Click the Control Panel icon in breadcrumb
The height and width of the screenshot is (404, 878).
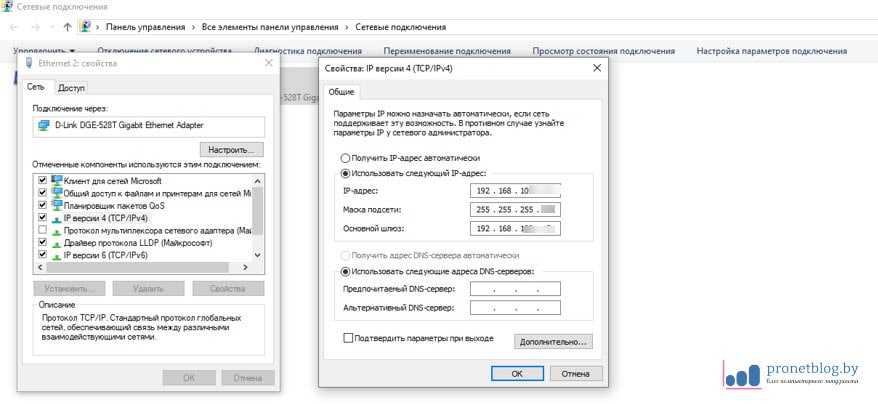click(88, 27)
